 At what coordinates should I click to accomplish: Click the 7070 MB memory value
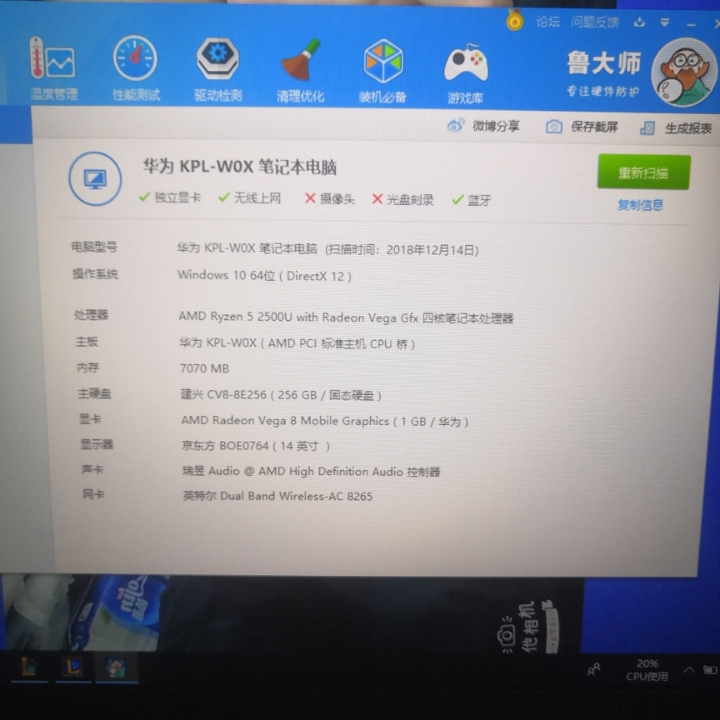(204, 368)
